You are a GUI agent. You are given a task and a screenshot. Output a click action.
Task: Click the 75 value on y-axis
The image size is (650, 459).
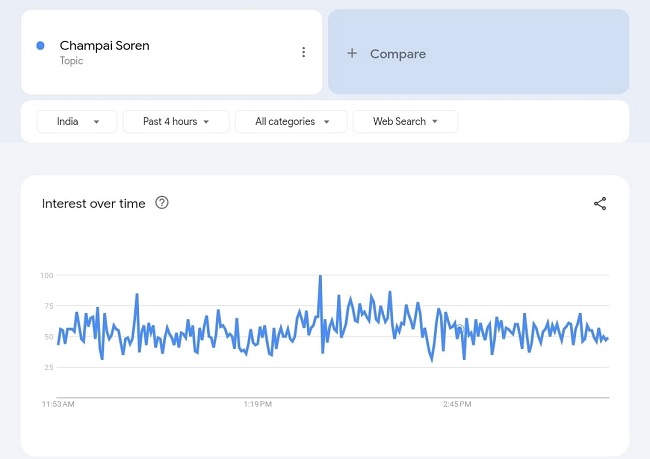[x=47, y=306]
